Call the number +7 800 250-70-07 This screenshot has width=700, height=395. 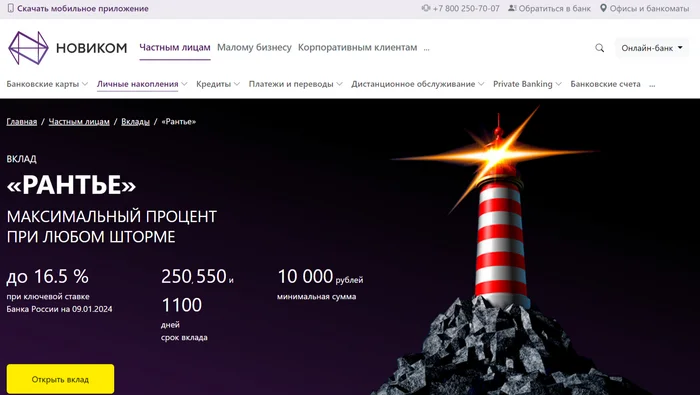[466, 8]
